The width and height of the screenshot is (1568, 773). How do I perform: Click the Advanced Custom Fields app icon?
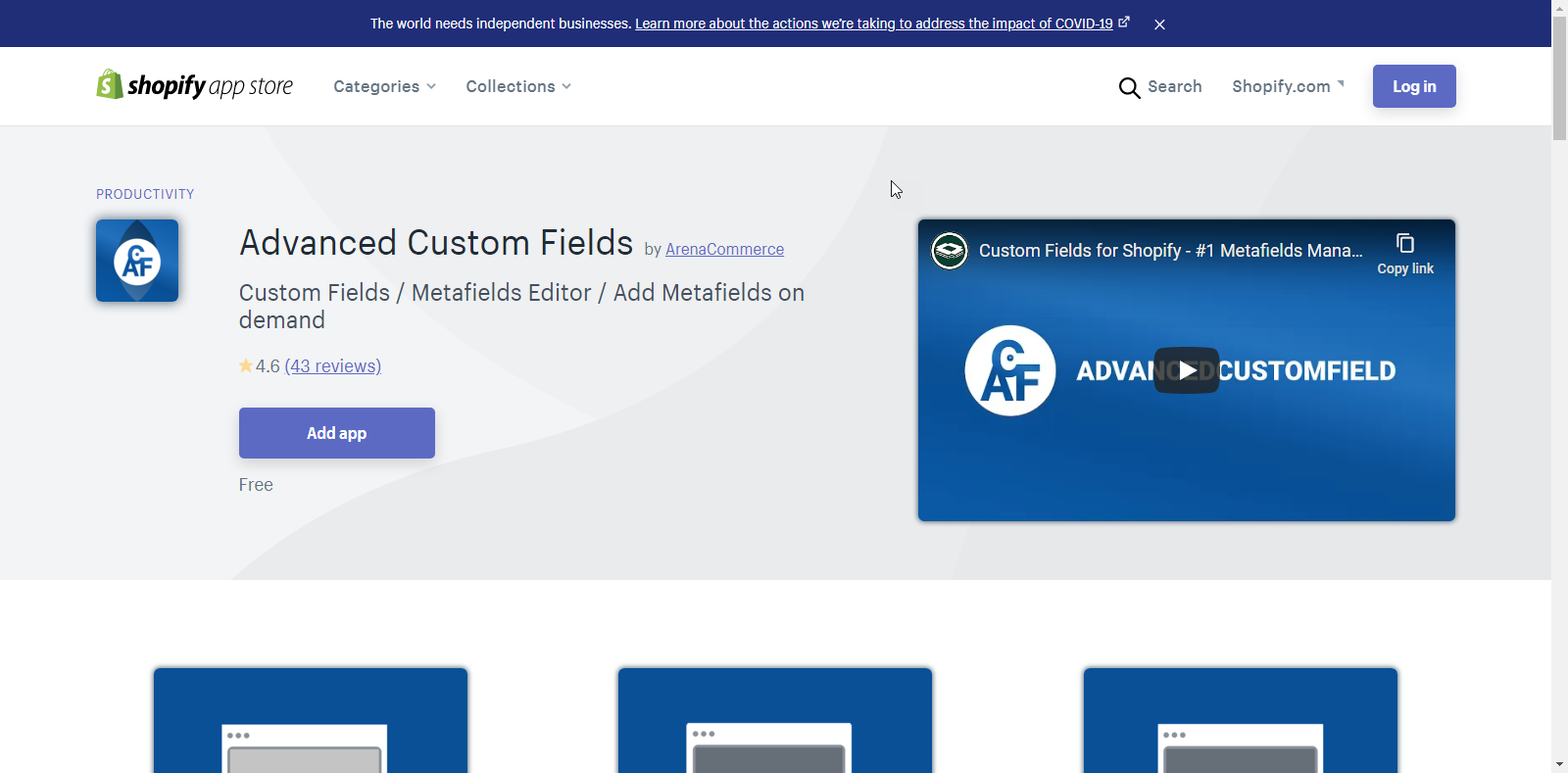(x=137, y=261)
